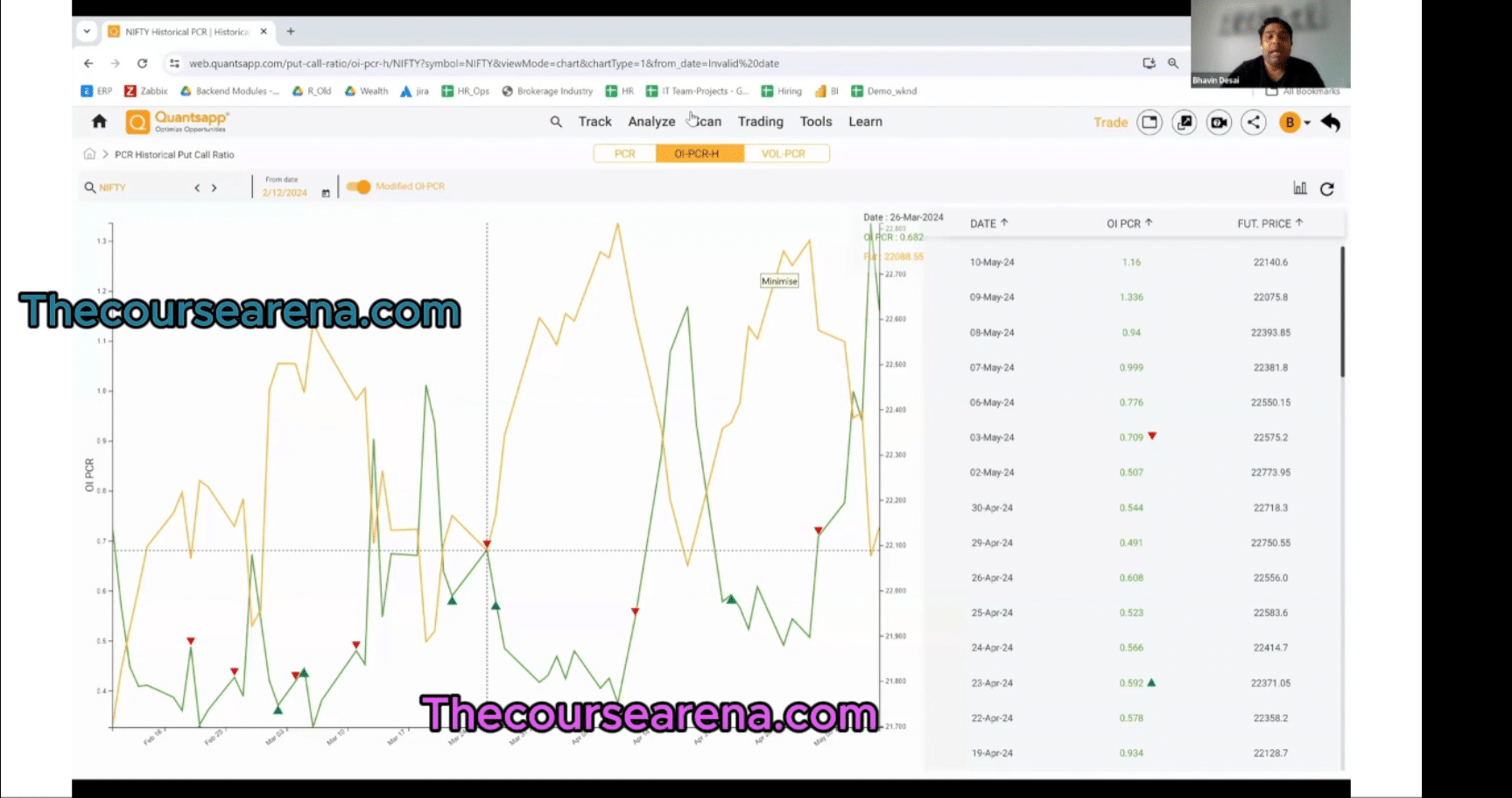The width and height of the screenshot is (1512, 798).
Task: Click the browser address bar URL
Action: coord(484,63)
